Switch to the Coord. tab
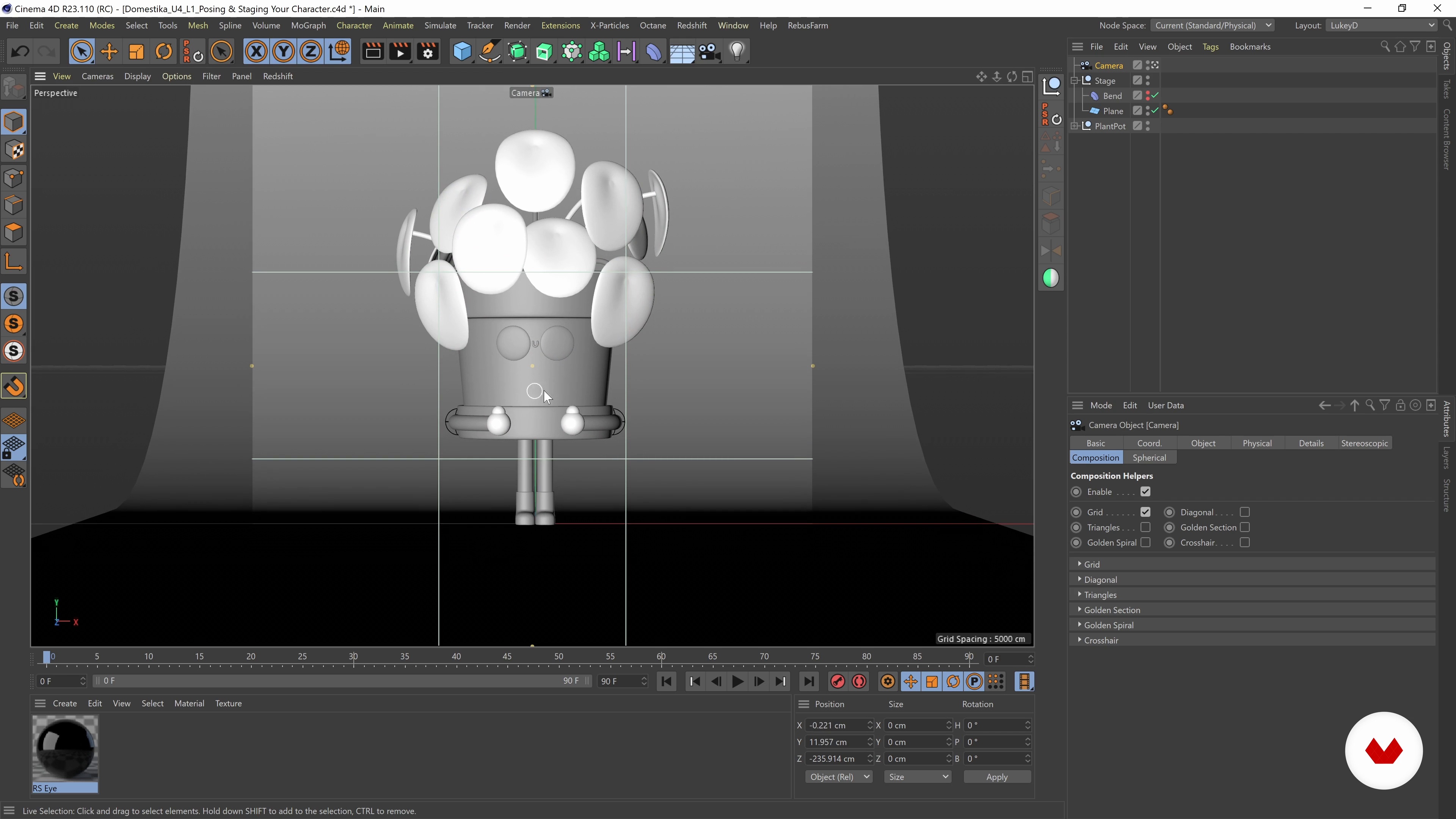Viewport: 1456px width, 819px height. click(1149, 443)
